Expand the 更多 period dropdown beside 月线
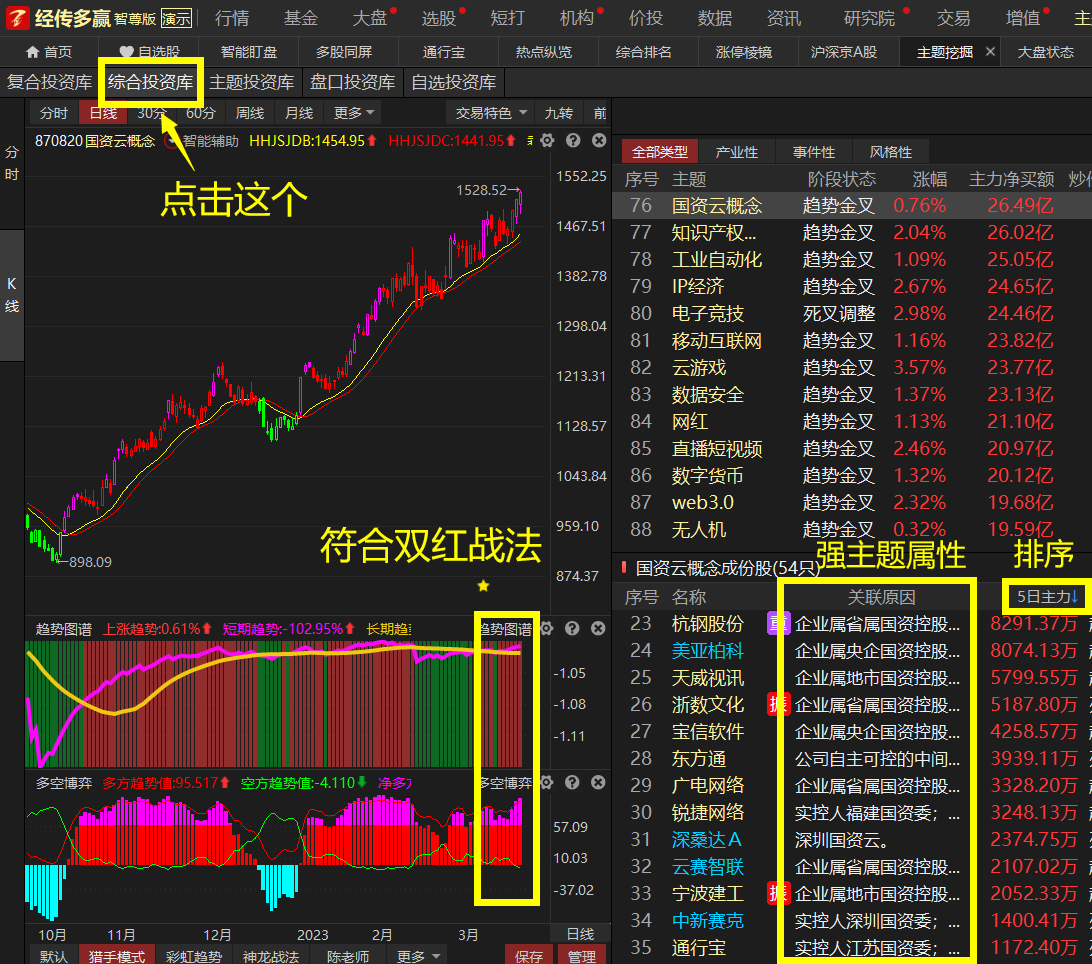1092x964 pixels. click(x=354, y=113)
